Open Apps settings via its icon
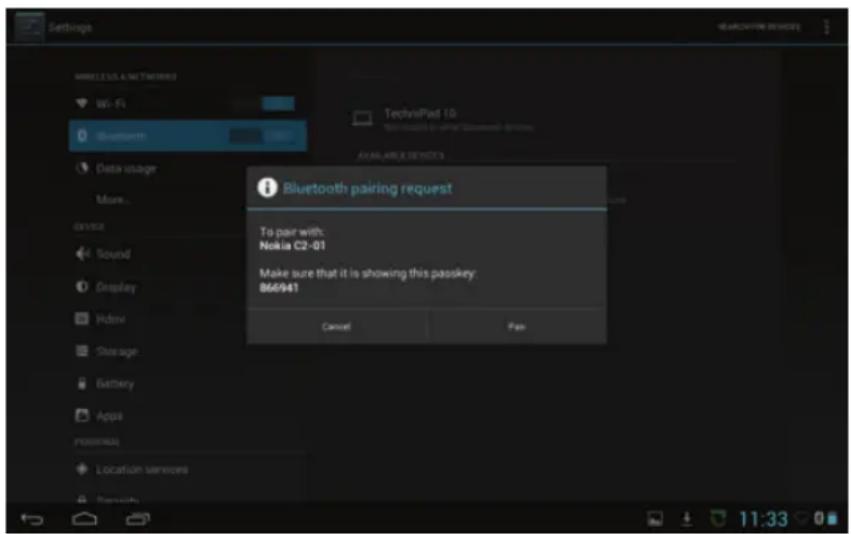 82,416
